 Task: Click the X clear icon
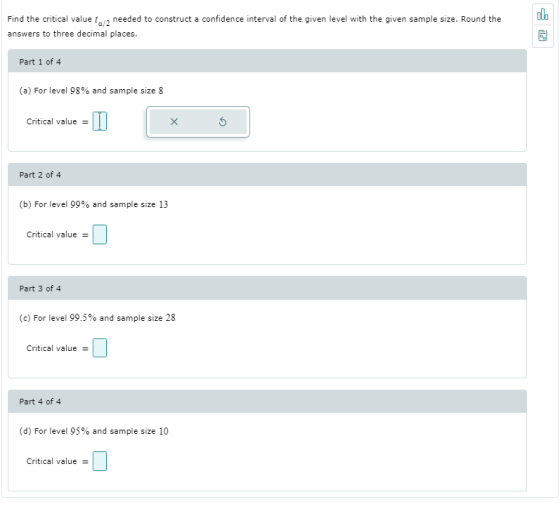tap(174, 122)
